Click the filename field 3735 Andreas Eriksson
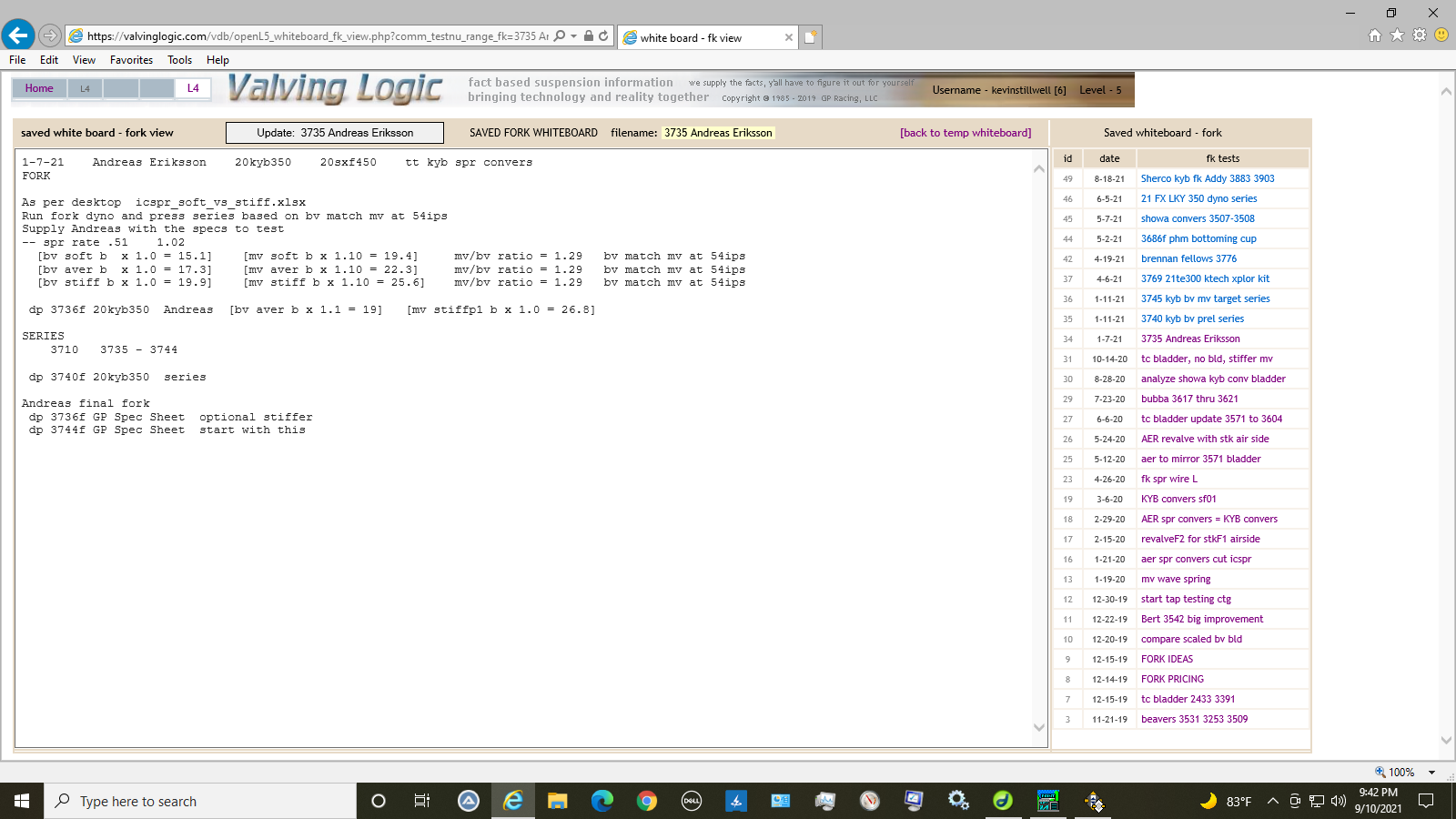 (718, 133)
